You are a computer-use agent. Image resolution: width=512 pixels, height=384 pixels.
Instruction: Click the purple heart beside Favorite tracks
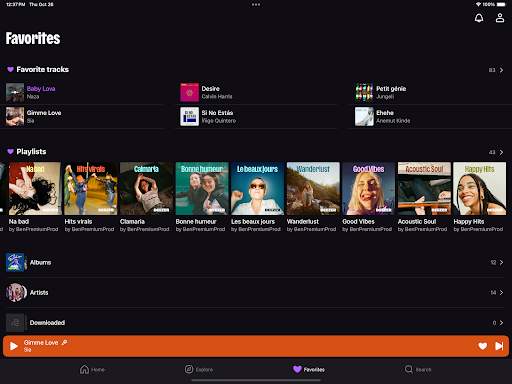click(x=10, y=69)
